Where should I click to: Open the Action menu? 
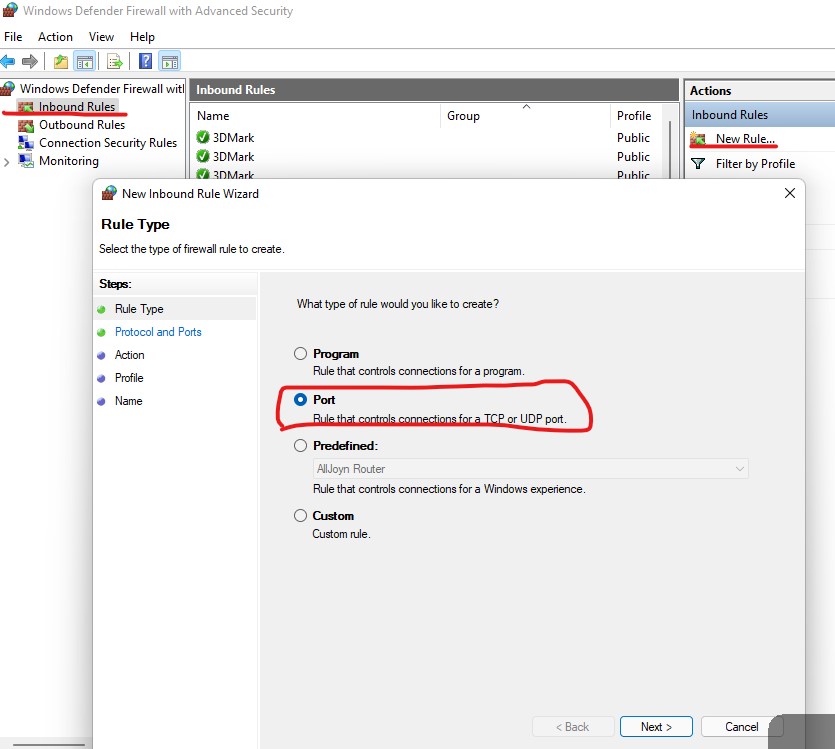[x=55, y=37]
